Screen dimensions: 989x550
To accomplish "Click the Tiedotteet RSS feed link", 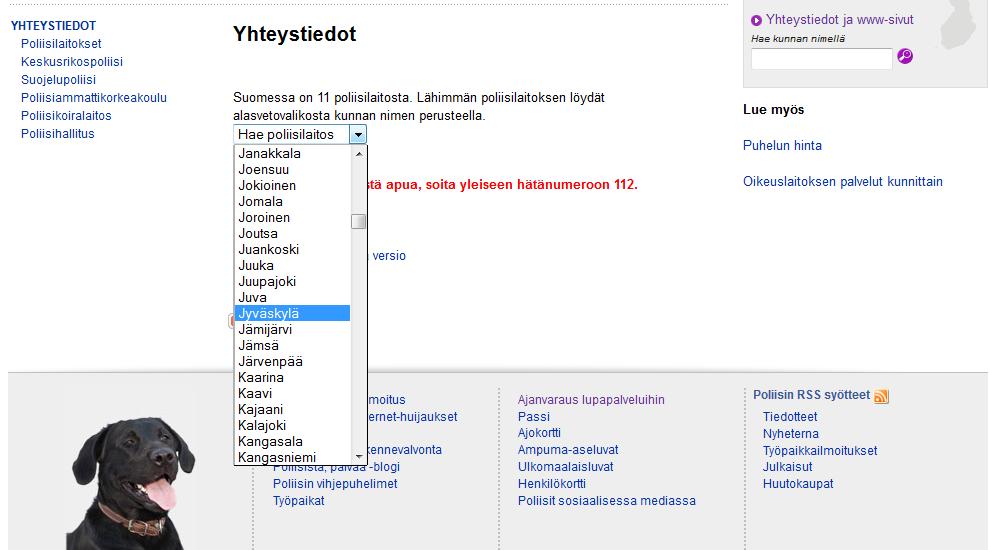I will coord(790,417).
